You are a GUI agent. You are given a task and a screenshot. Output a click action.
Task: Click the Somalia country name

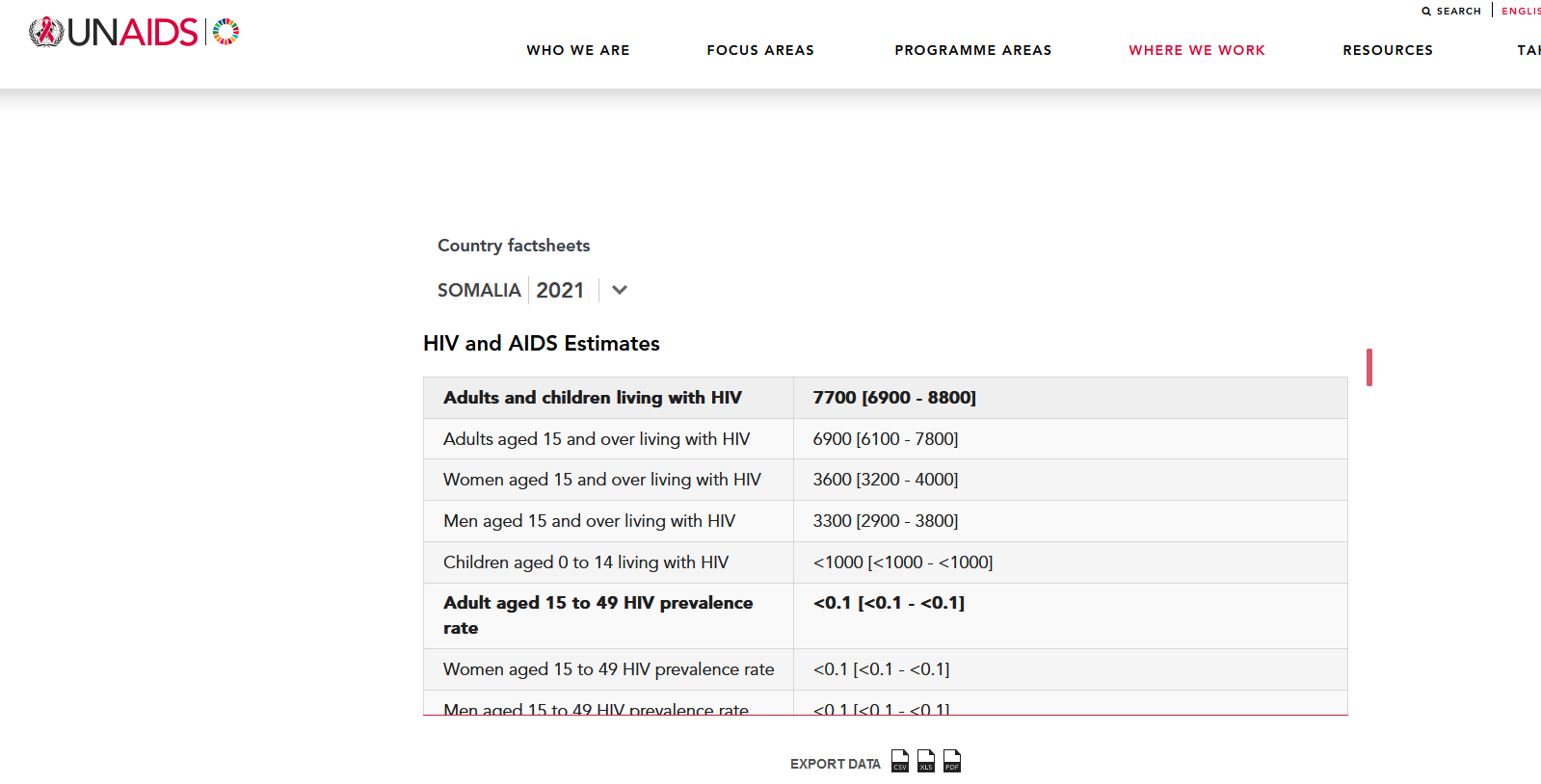tap(479, 290)
